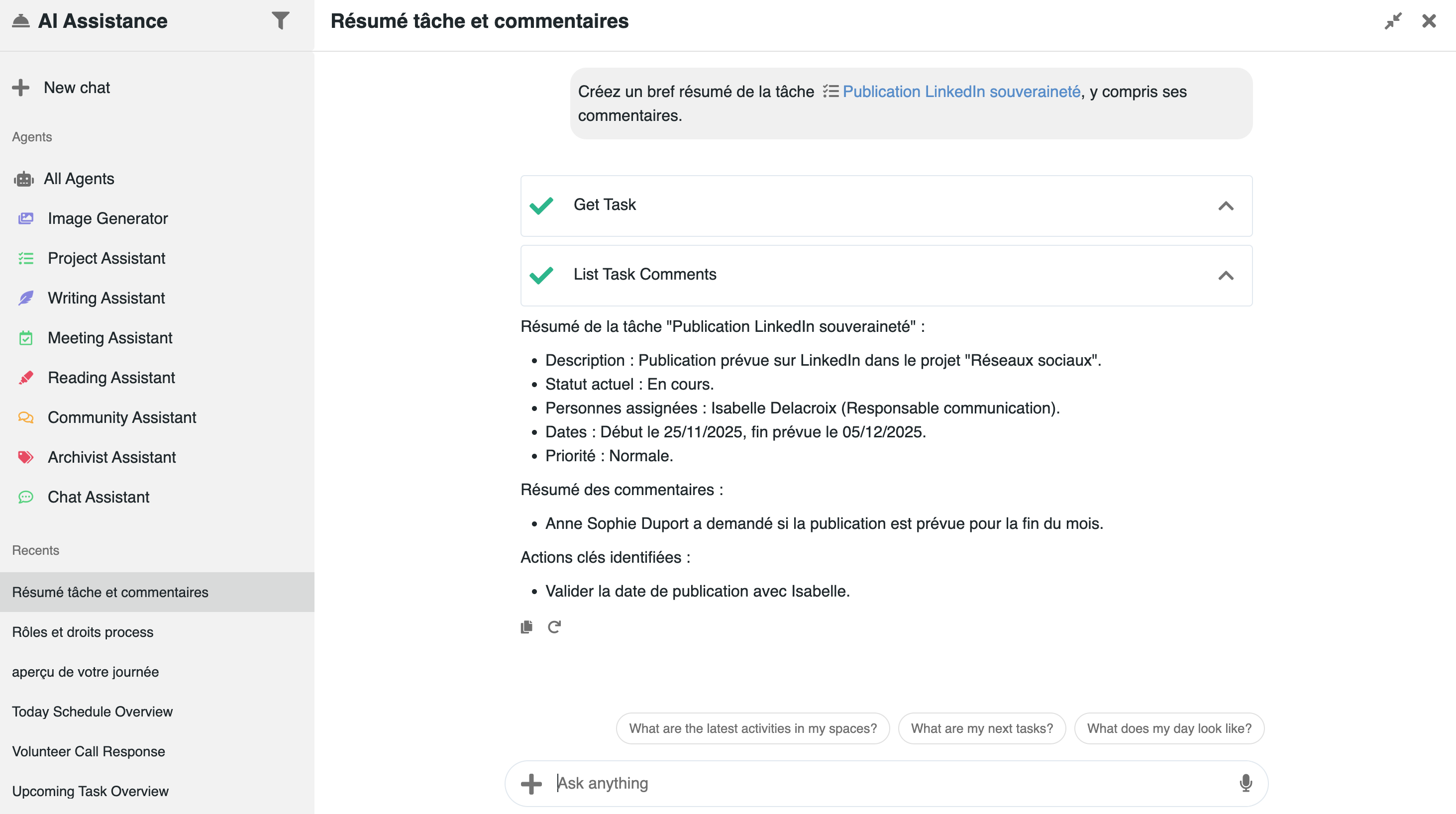The image size is (1456, 814).
Task: Click the microphone voice input icon
Action: [1245, 783]
